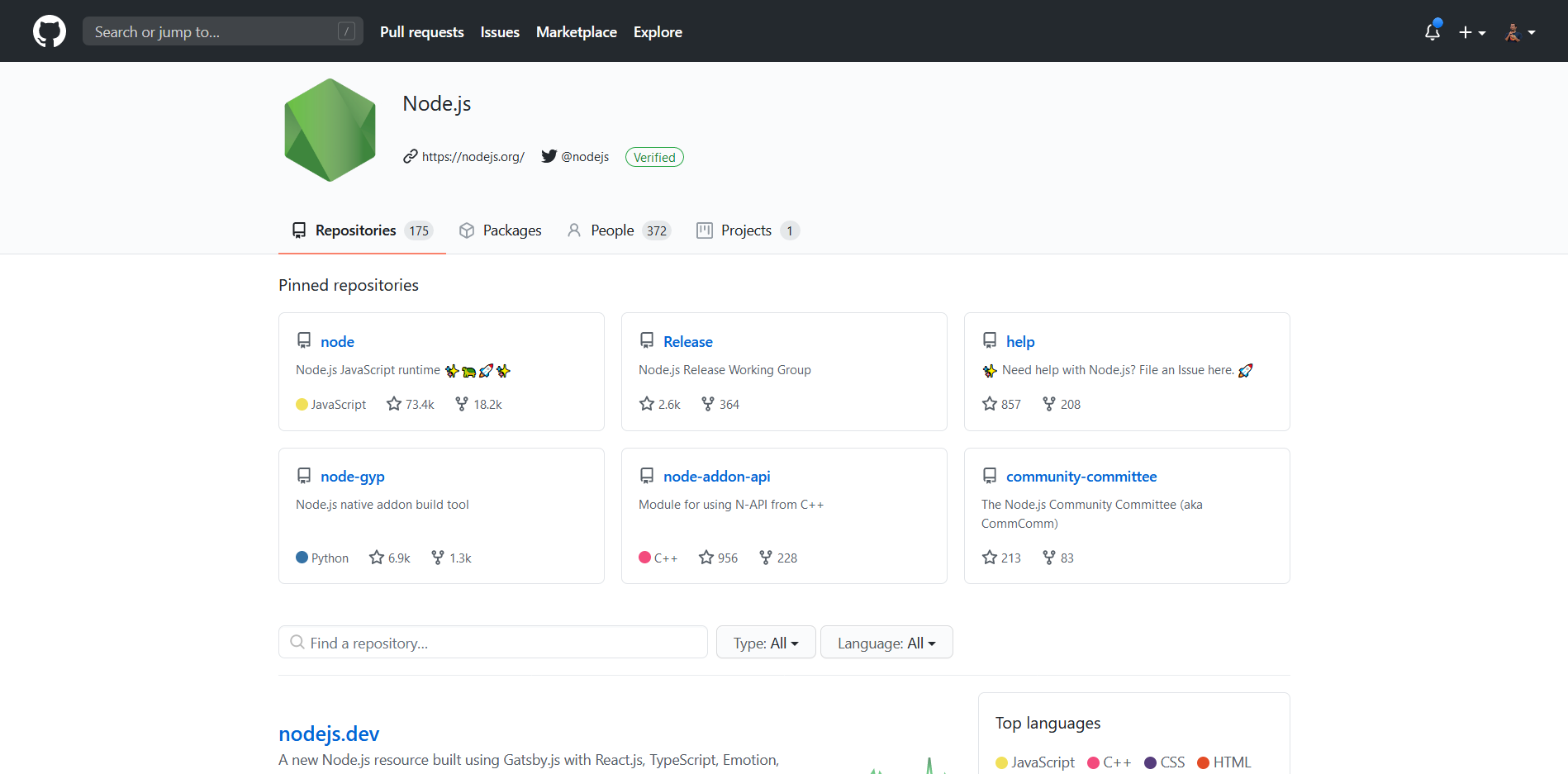Click the 372 People counter
This screenshot has height=774, width=1568.
pyautogui.click(x=657, y=230)
